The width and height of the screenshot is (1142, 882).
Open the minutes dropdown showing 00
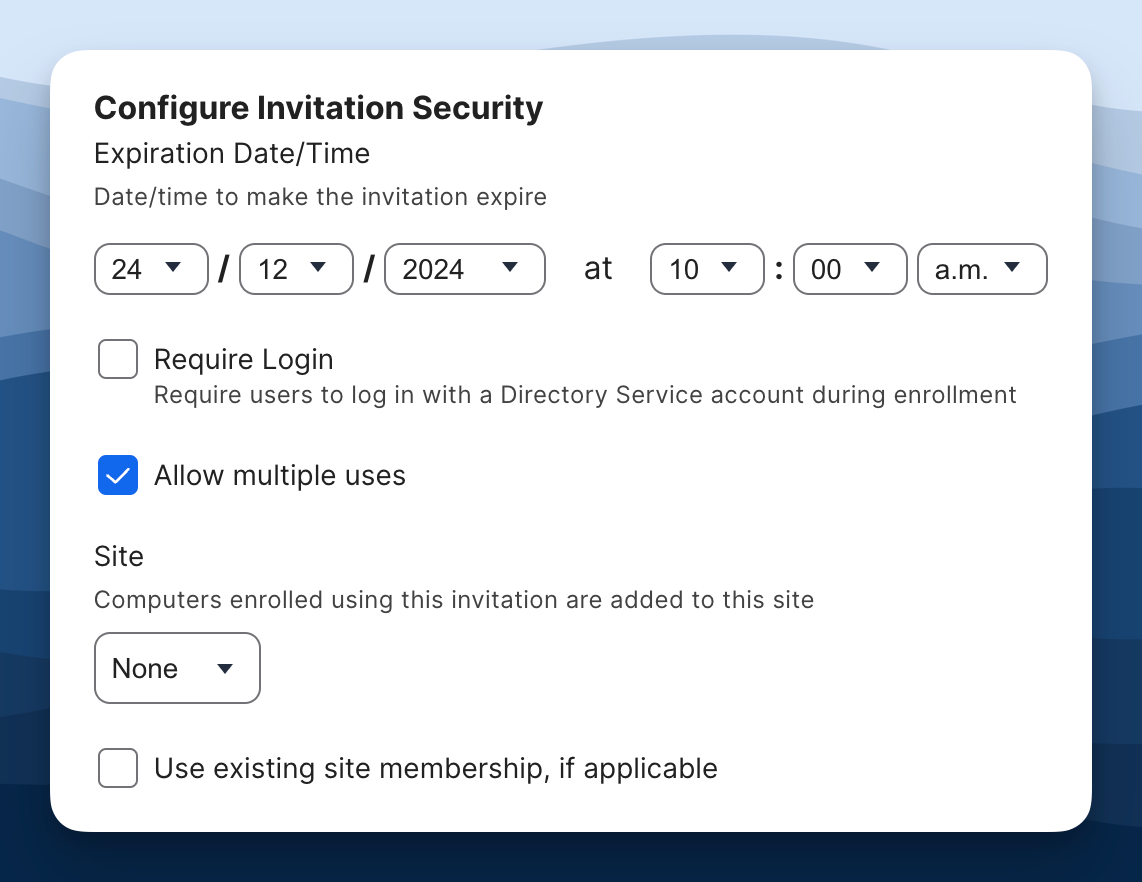tap(850, 268)
